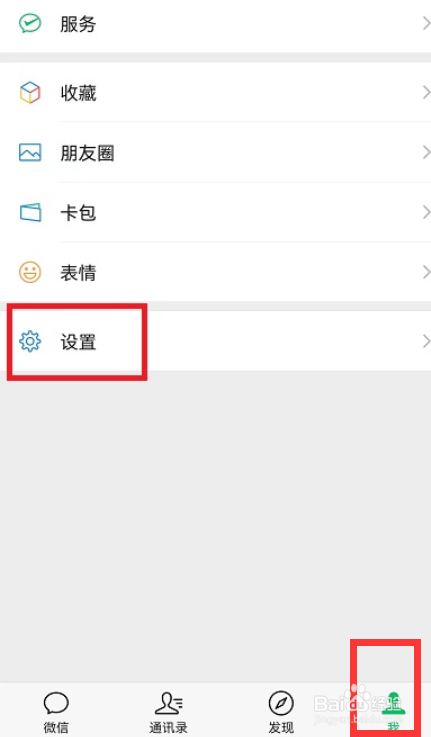Tap the green Services (服务) icon
The height and width of the screenshot is (737, 431).
(x=30, y=23)
